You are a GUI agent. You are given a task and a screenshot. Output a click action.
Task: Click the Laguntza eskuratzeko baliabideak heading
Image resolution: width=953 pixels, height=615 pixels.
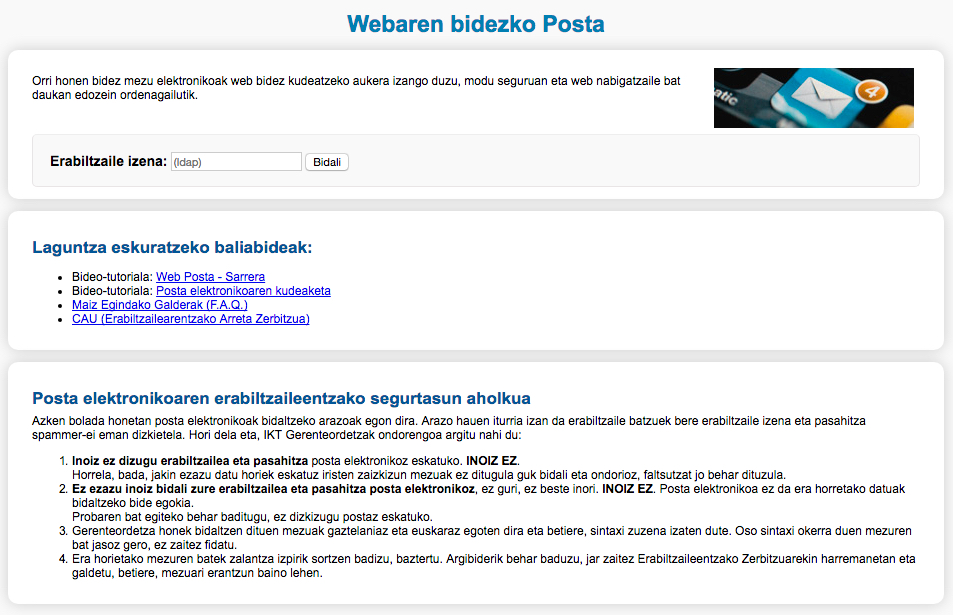point(172,247)
